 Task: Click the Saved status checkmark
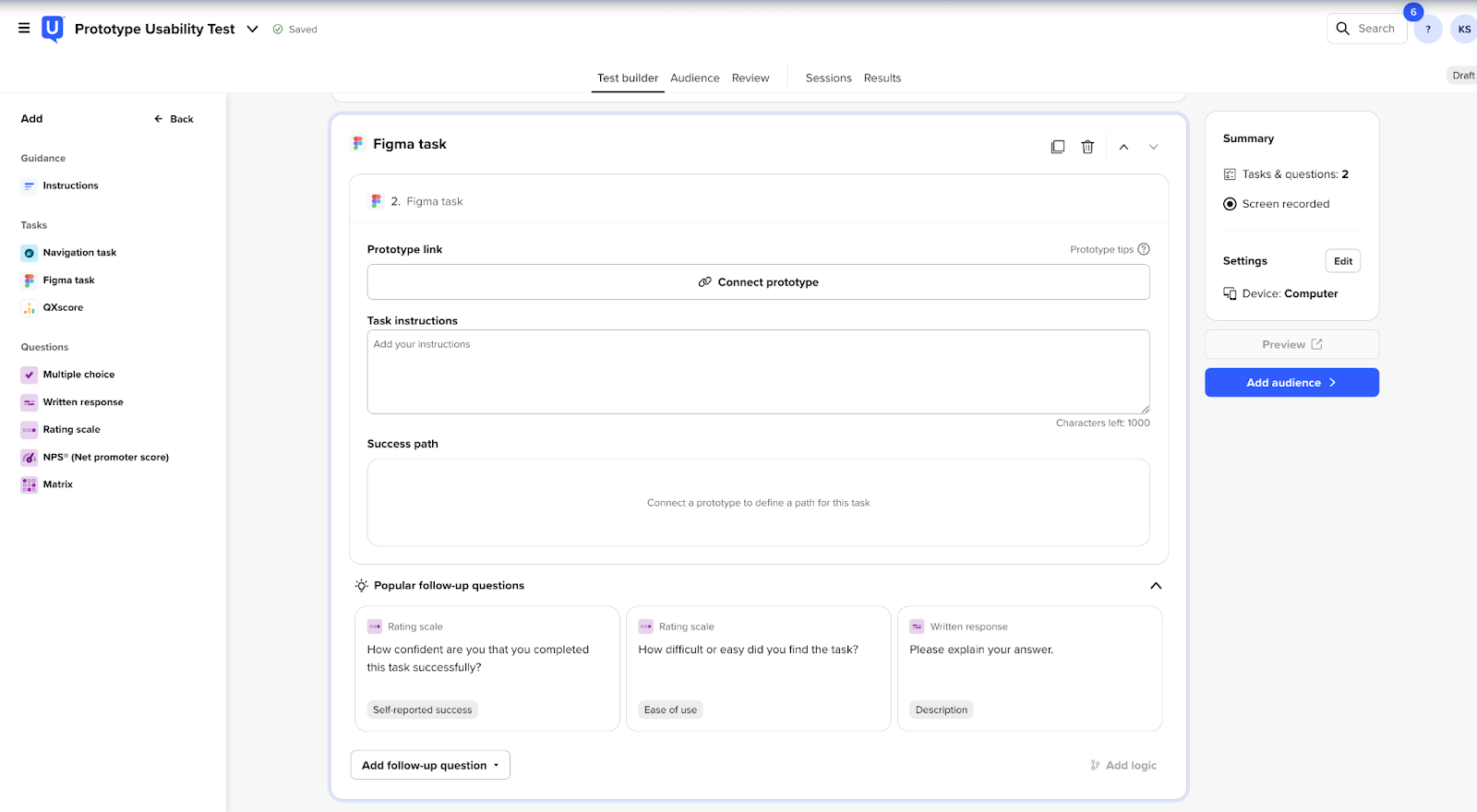coord(278,30)
